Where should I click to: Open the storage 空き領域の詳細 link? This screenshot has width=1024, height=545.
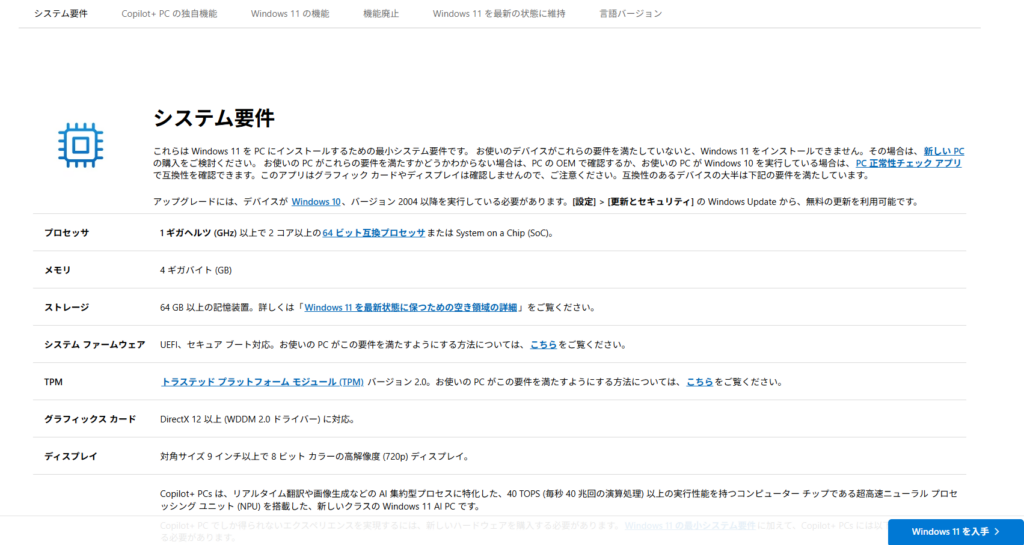pos(412,307)
